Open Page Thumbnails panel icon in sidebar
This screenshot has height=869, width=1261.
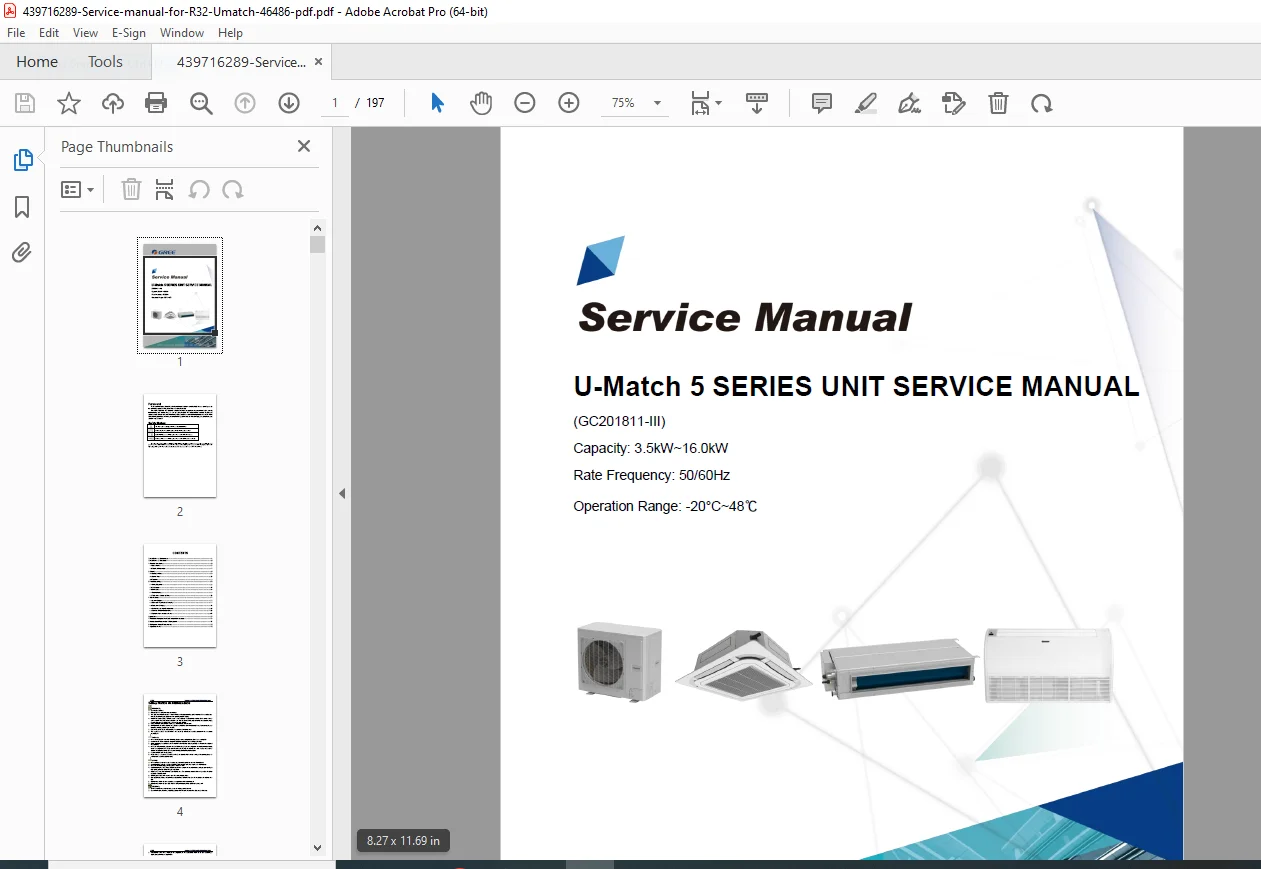click(x=22, y=159)
